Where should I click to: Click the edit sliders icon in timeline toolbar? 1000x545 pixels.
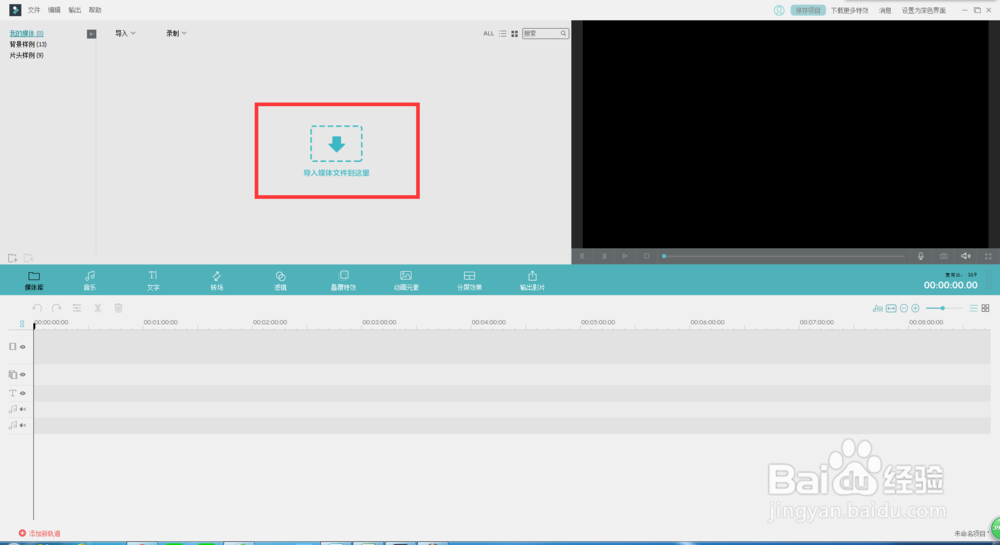point(77,308)
